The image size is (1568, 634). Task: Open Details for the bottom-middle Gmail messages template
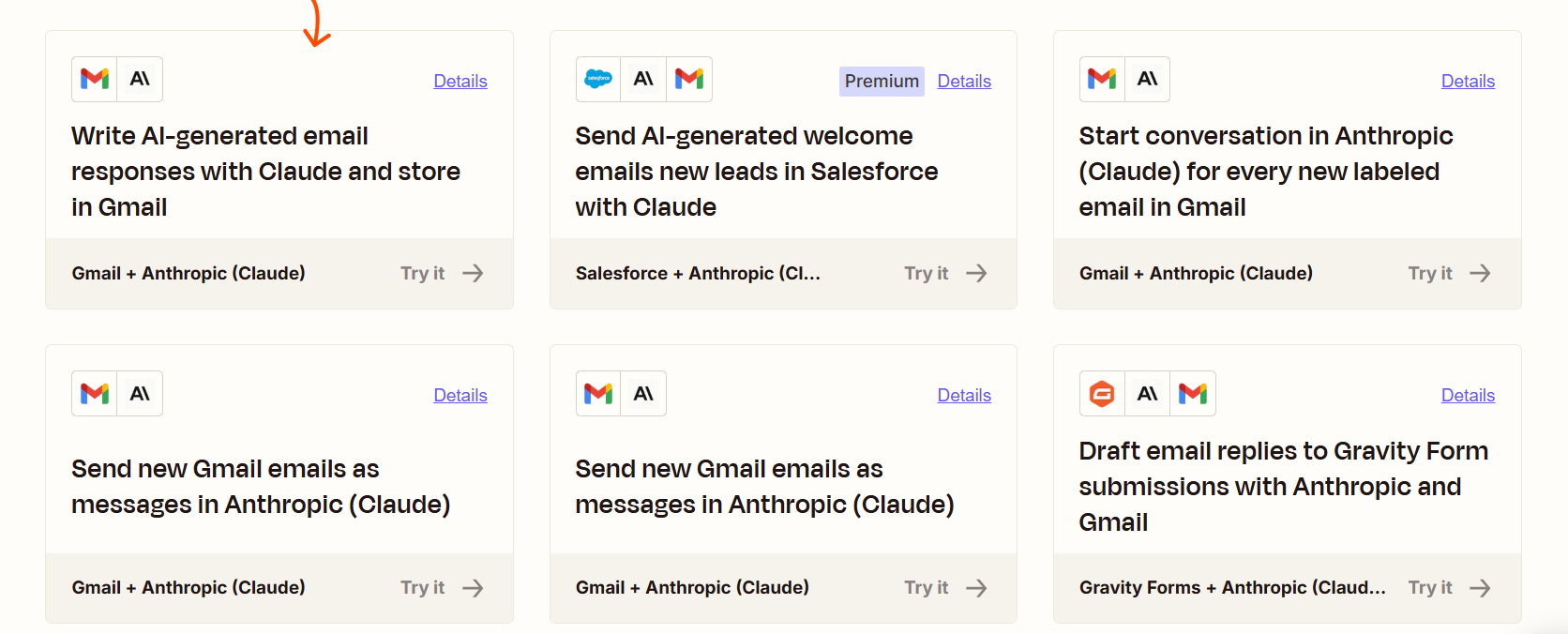coord(964,395)
